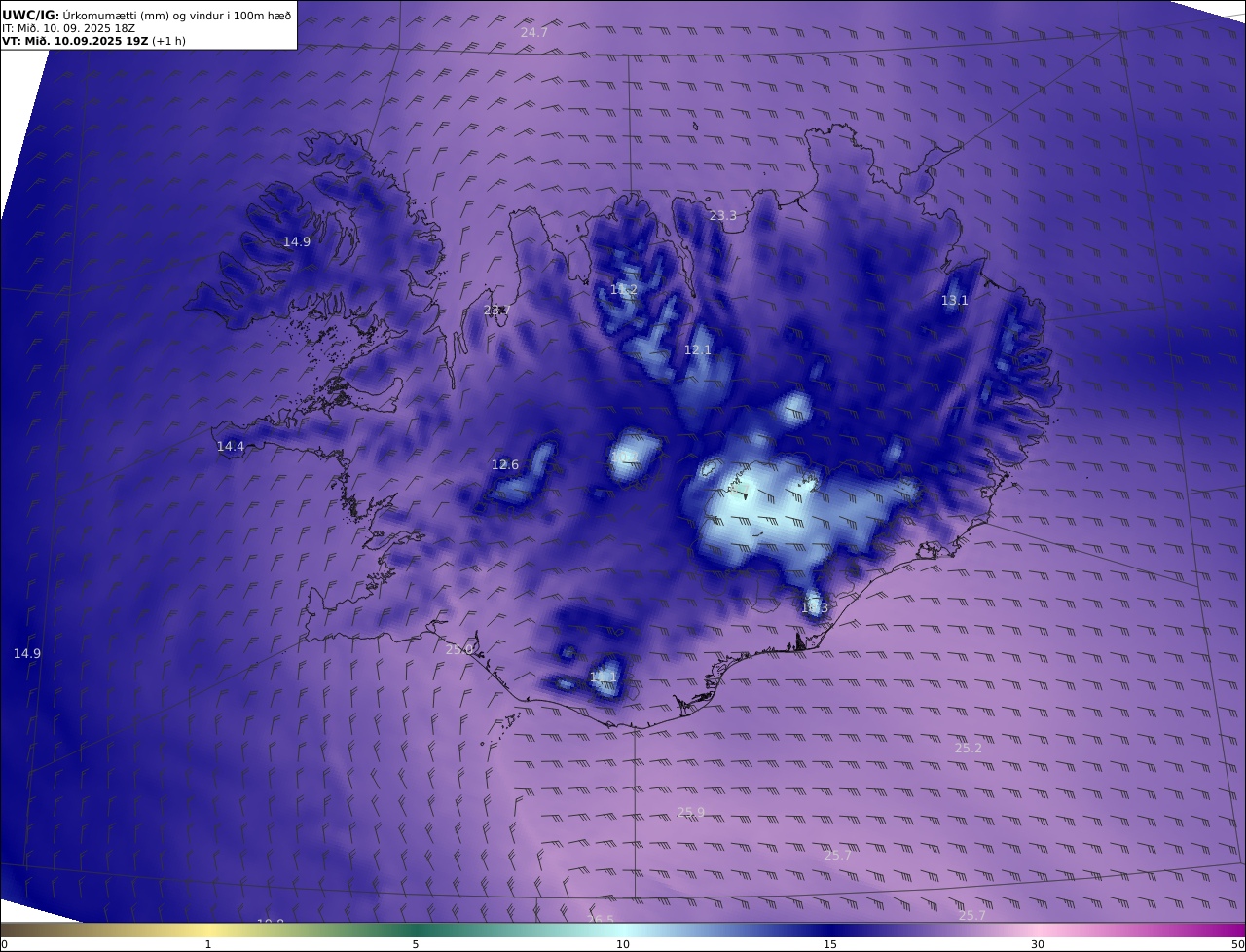
Task: Click the 0 tick on the color scale
Action: tap(4, 944)
